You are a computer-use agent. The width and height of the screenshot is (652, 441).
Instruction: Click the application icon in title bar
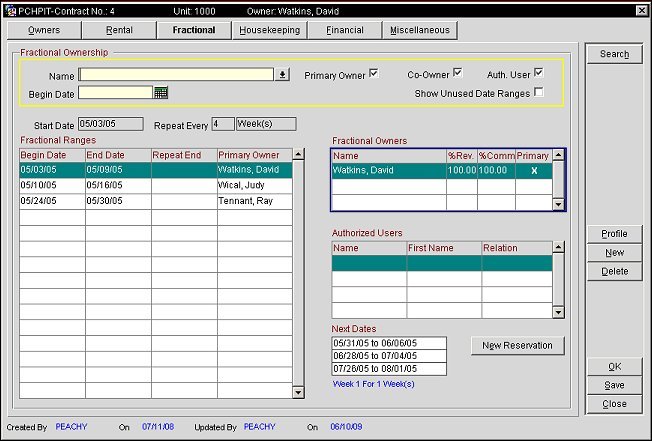[9, 9]
